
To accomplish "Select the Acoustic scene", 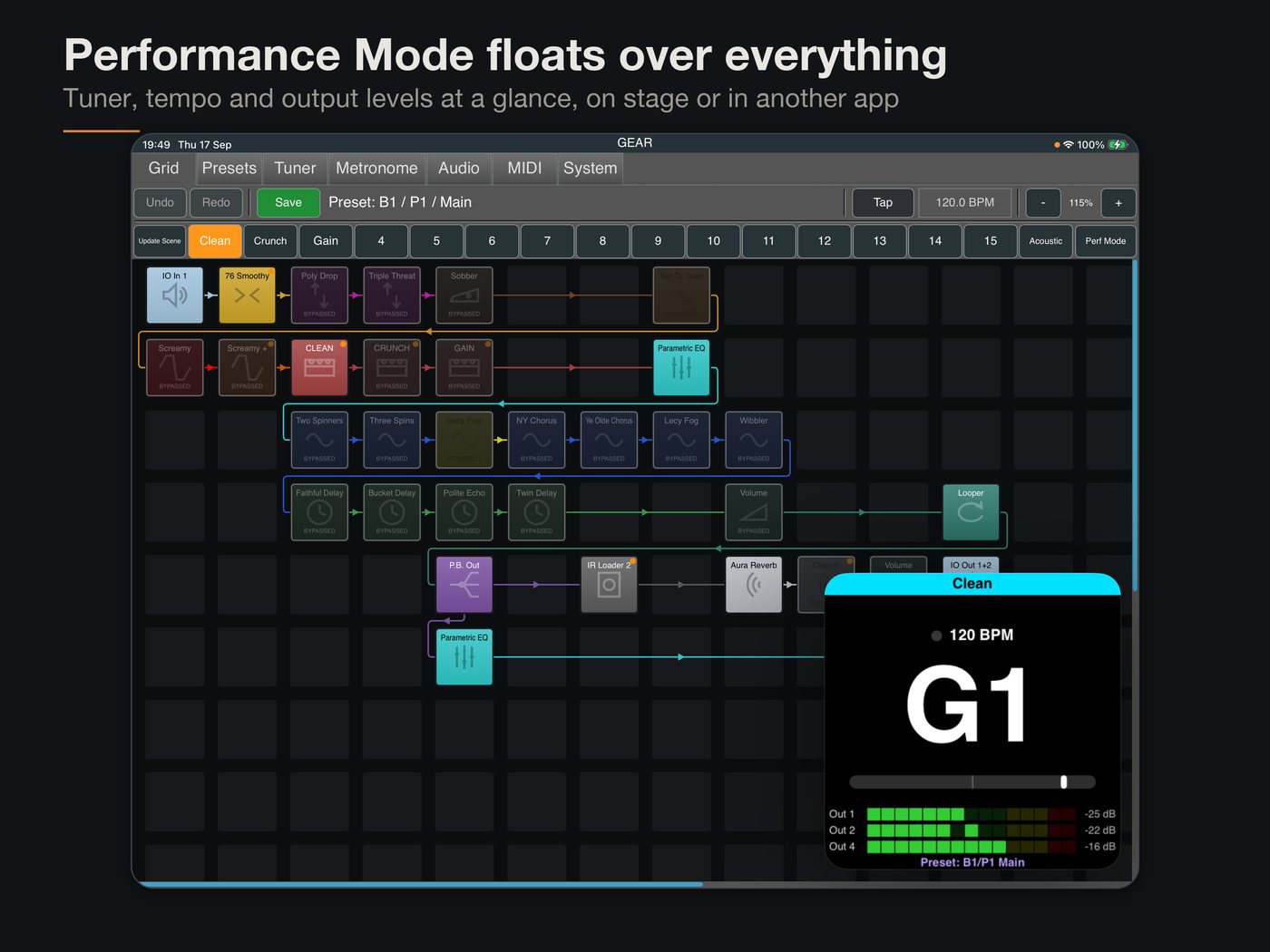I will 1045,241.
